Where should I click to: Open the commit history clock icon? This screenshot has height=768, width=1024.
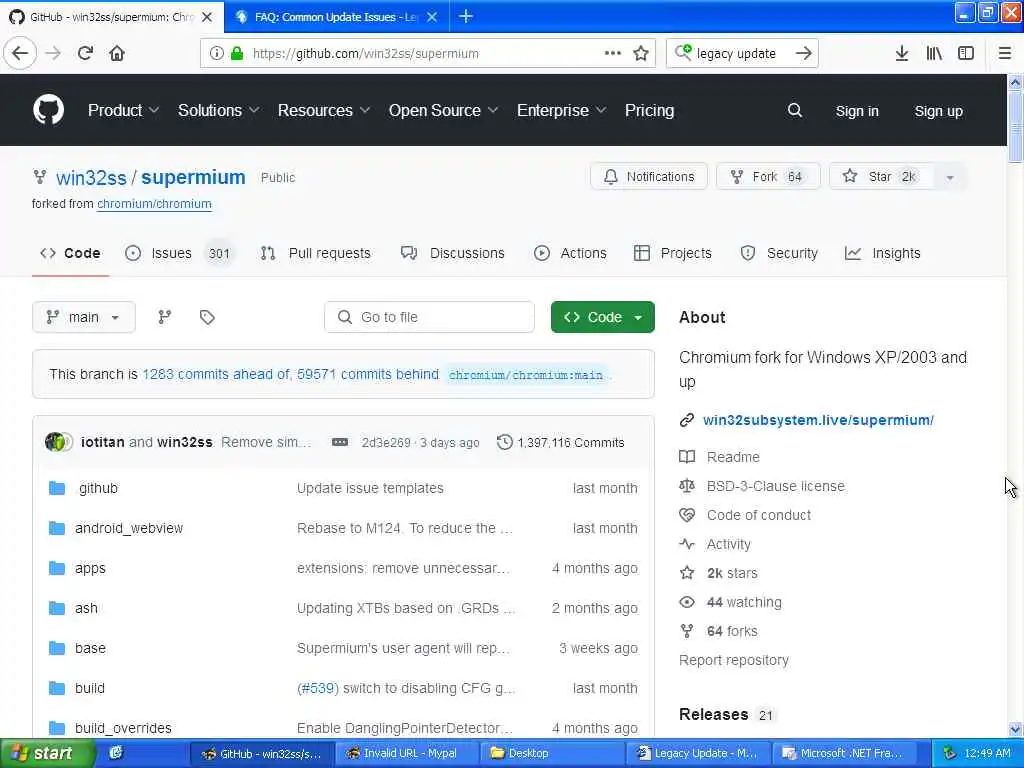click(x=504, y=442)
